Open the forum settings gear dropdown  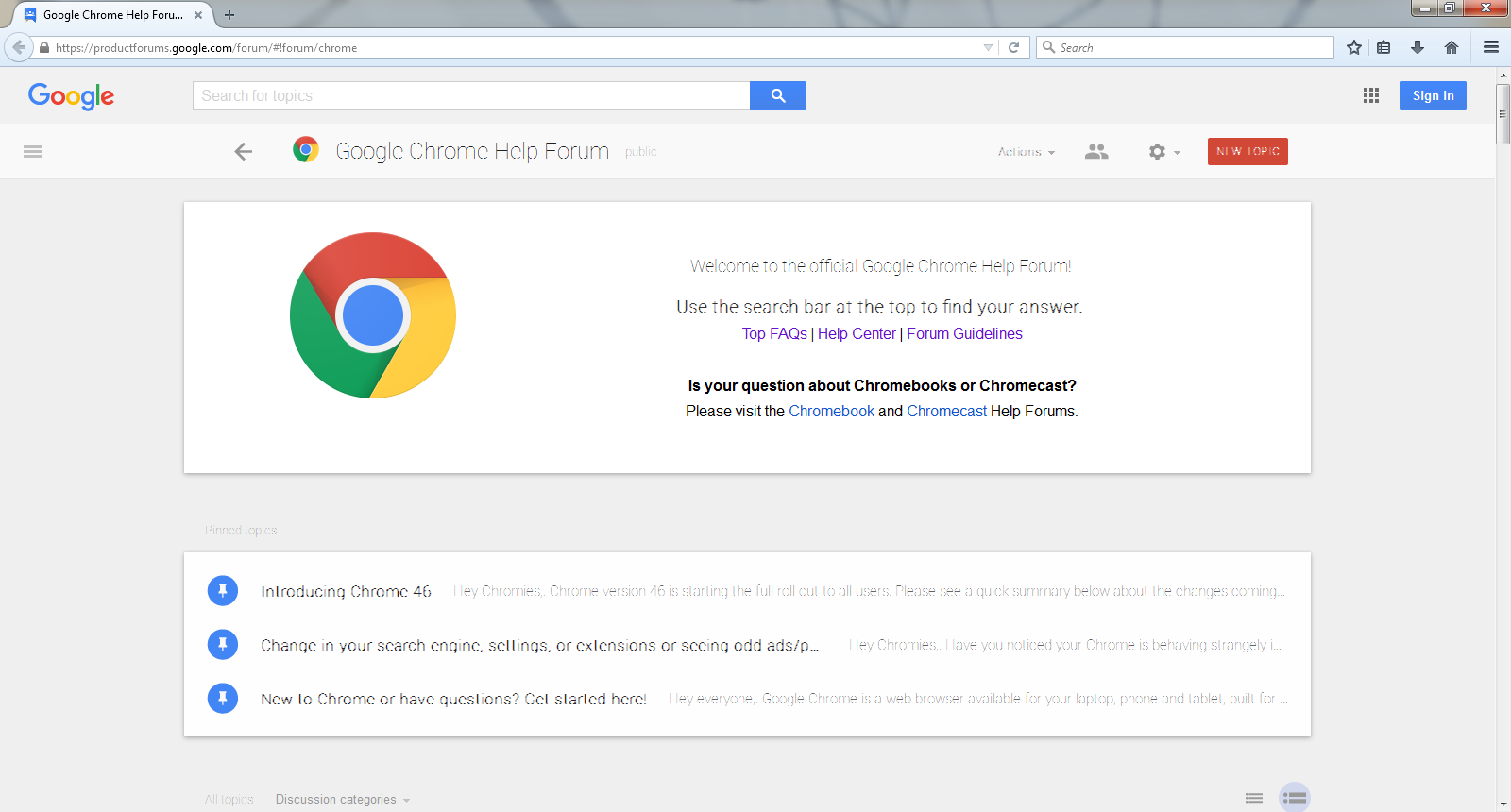click(1164, 151)
